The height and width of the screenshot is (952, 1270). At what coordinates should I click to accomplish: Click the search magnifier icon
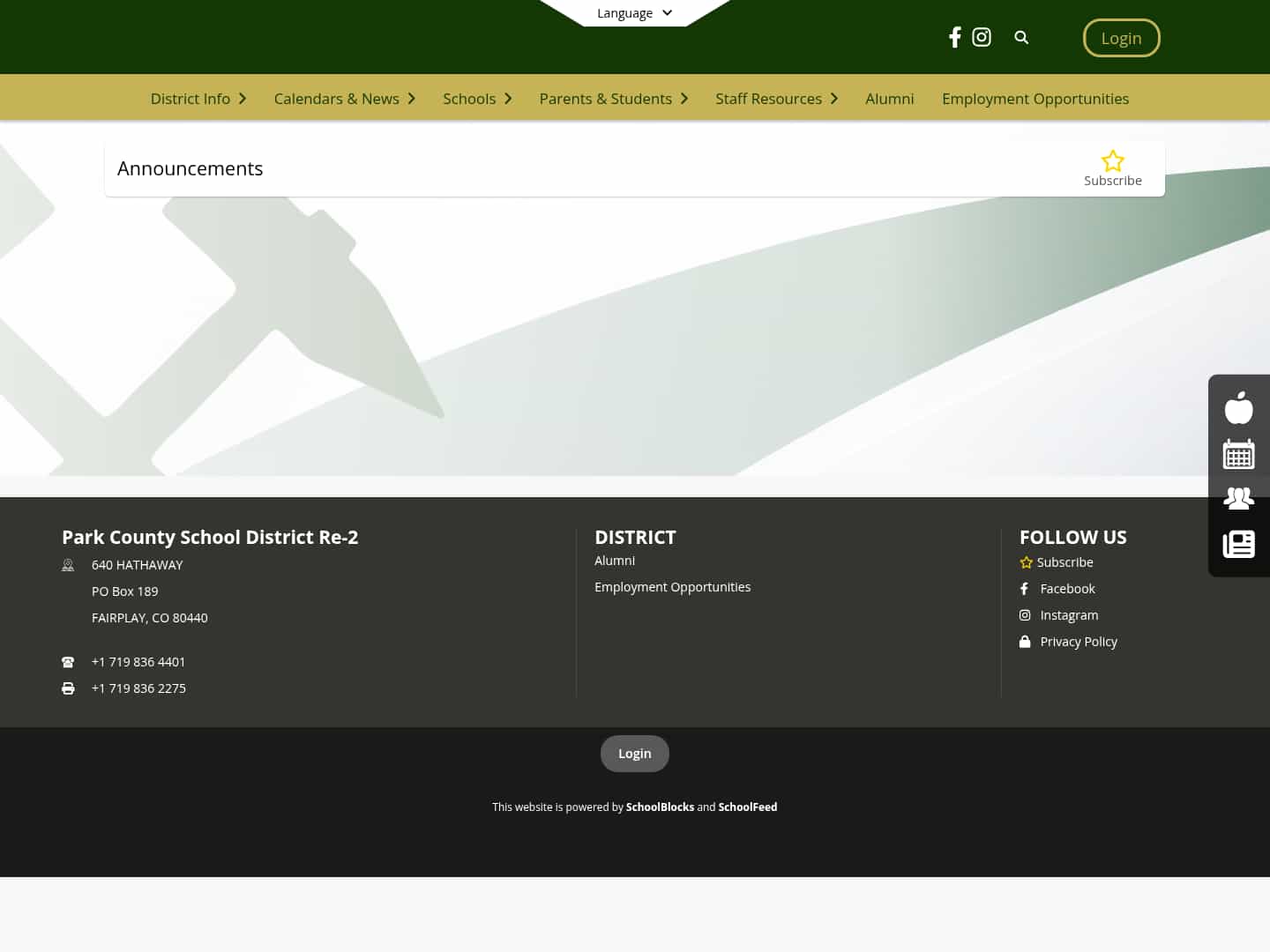click(x=1021, y=37)
